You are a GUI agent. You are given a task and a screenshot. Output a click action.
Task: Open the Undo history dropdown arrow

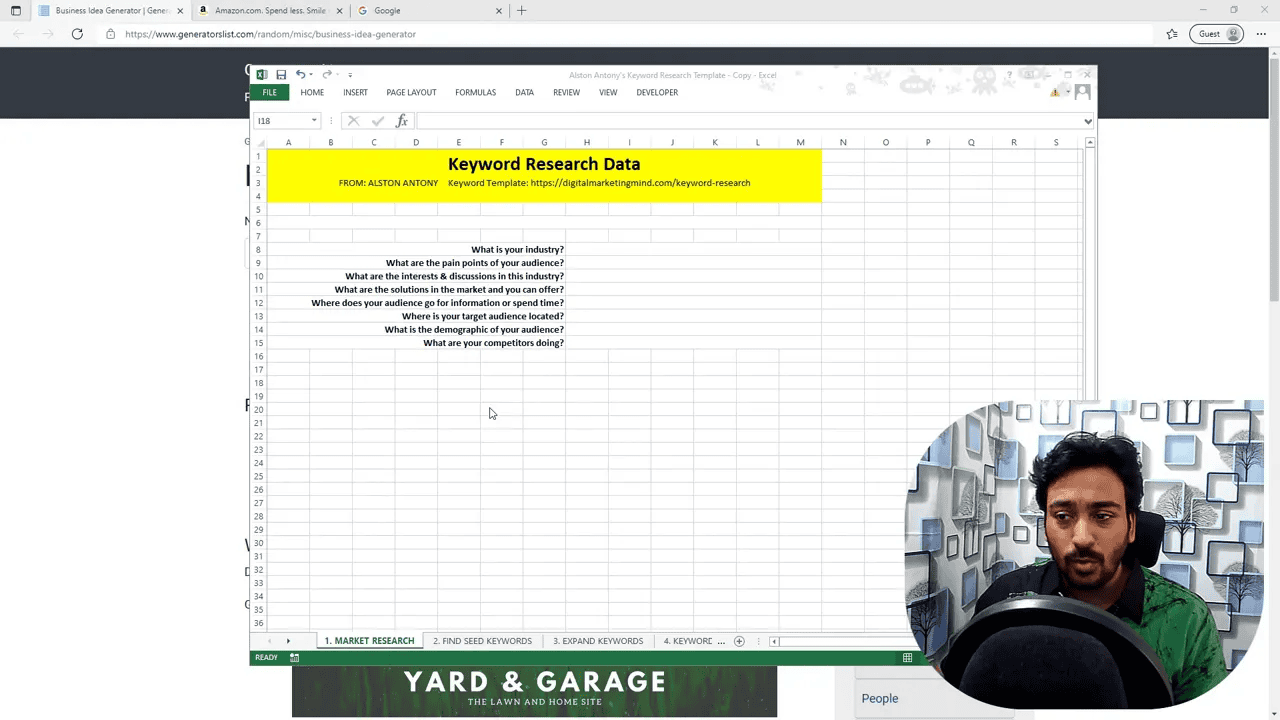pyautogui.click(x=311, y=74)
